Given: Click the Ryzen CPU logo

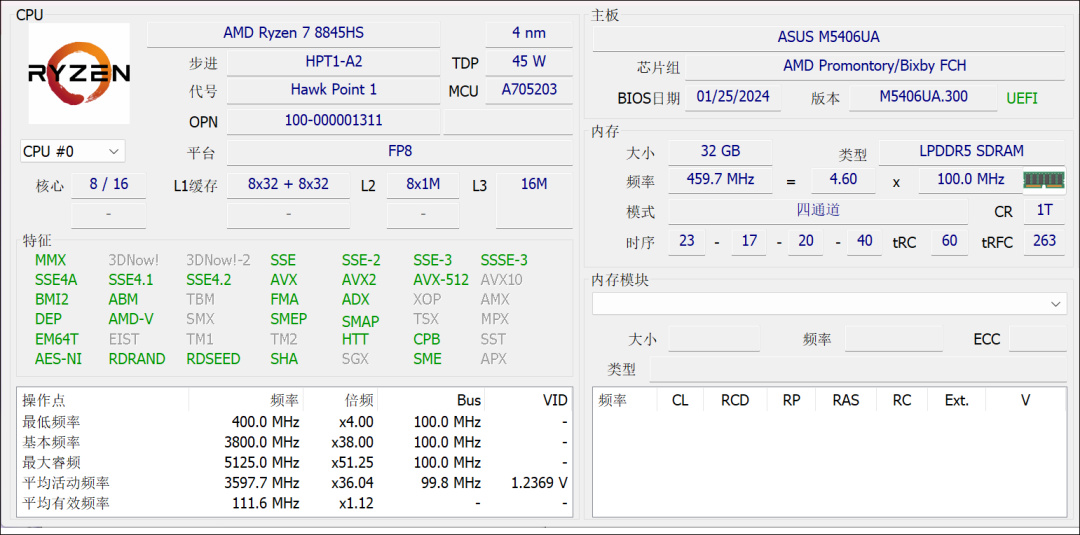Looking at the screenshot, I should pos(79,74).
